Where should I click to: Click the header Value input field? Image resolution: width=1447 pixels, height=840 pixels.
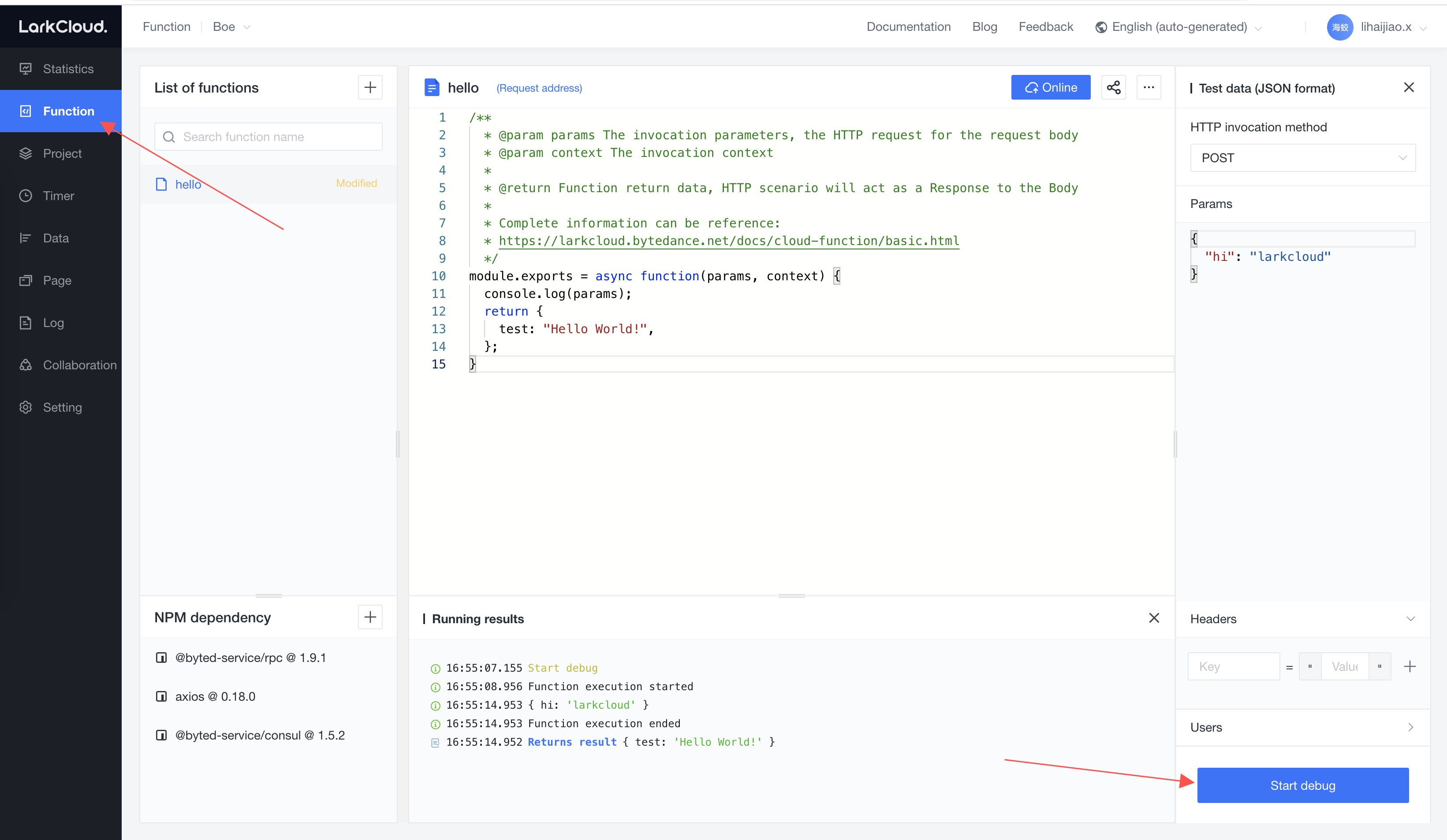pyautogui.click(x=1344, y=667)
